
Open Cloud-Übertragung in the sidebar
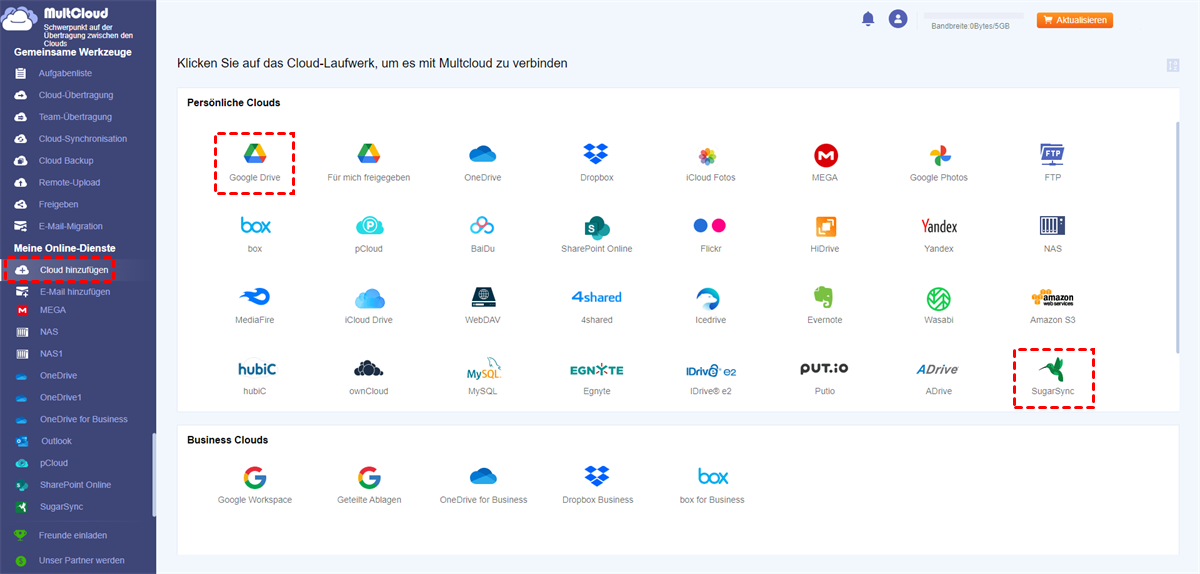[78, 95]
